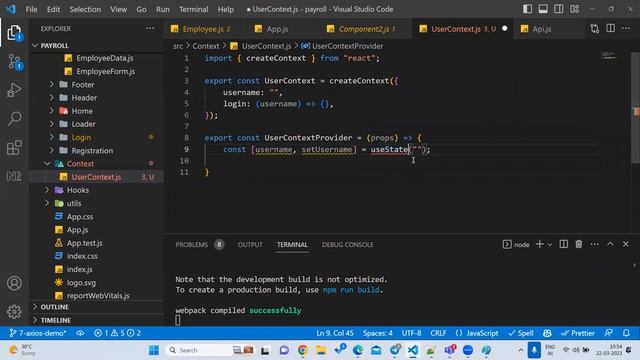
Task: Open terminal panel more actions
Action: pos(595,244)
